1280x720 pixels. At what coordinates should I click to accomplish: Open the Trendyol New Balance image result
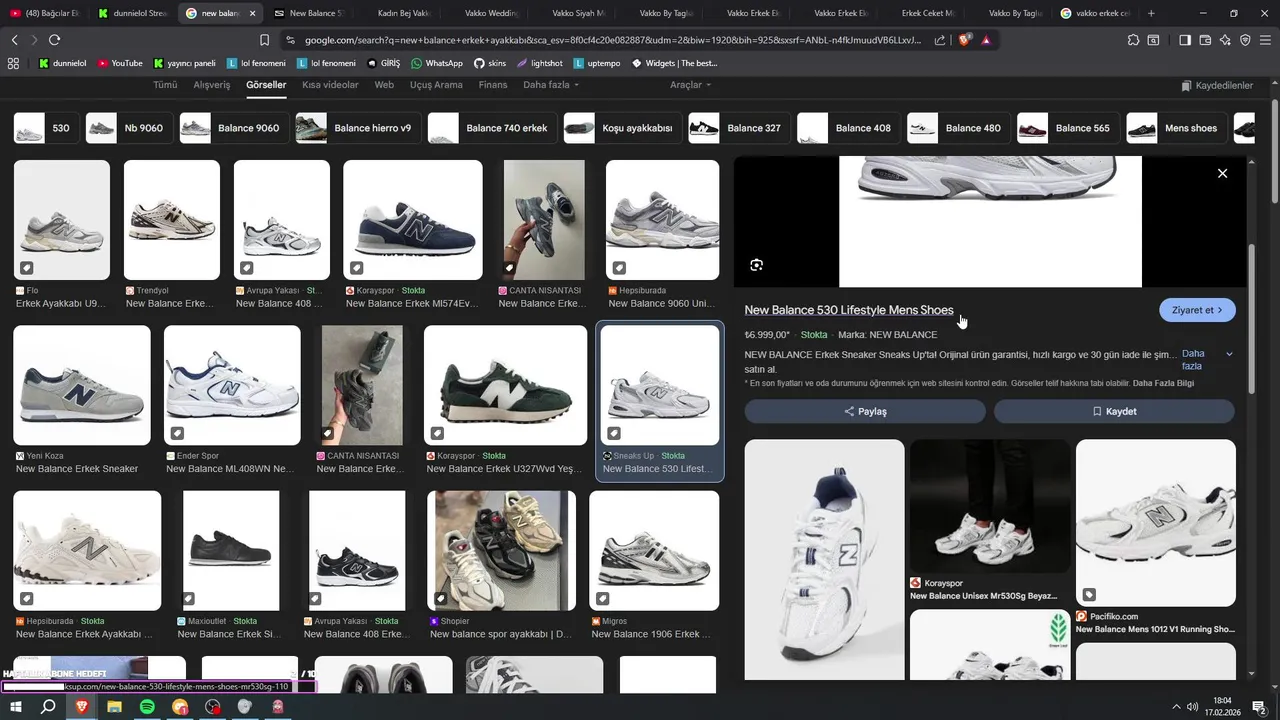[171, 220]
